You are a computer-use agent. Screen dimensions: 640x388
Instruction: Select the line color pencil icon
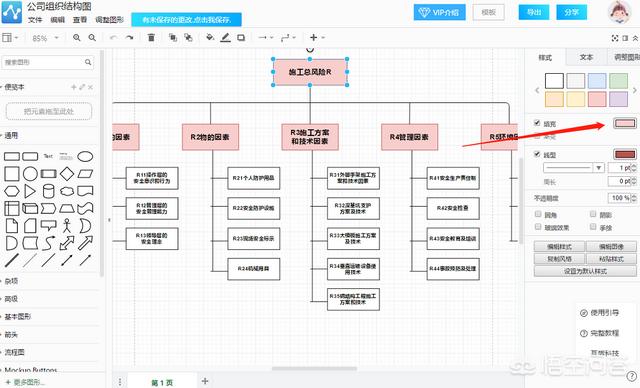[x=225, y=38]
